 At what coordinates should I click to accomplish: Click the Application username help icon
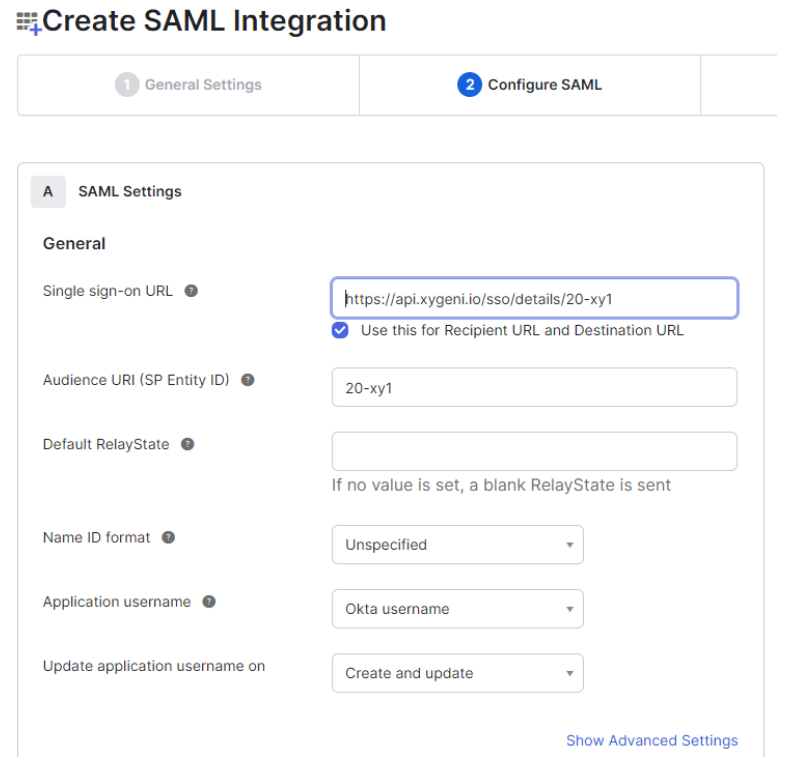point(209,602)
